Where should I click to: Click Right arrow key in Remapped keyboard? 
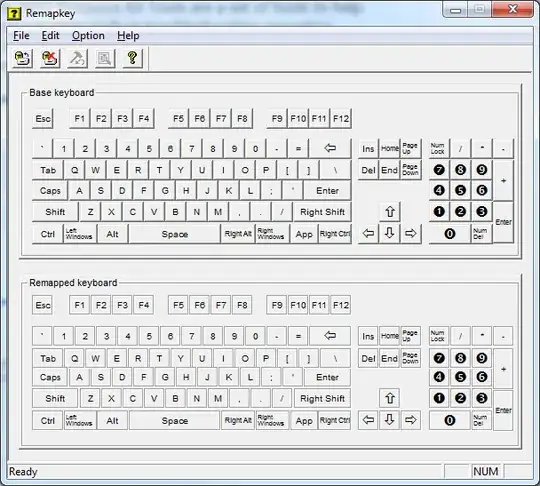(x=411, y=420)
